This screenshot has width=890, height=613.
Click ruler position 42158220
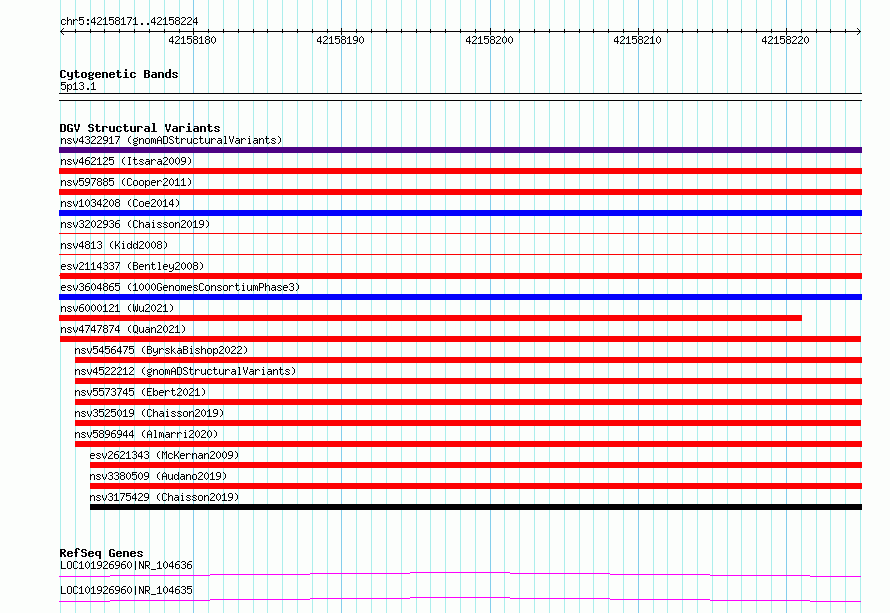pyautogui.click(x=785, y=40)
